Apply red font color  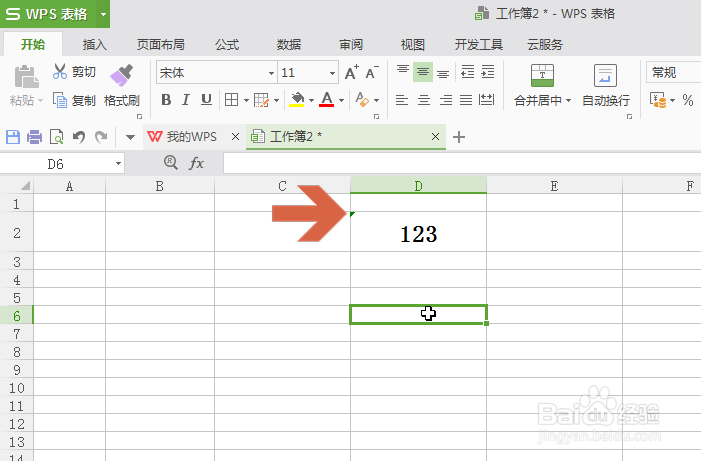pos(327,100)
